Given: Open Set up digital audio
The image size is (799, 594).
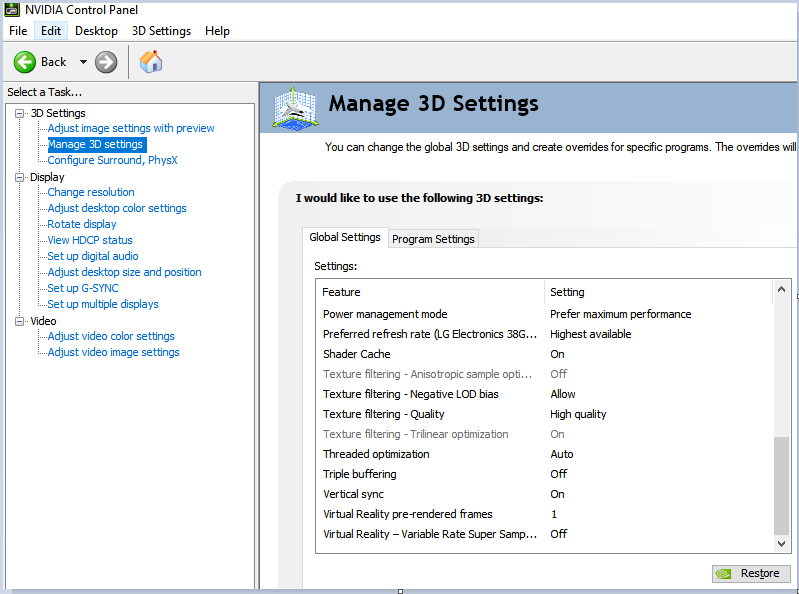Looking at the screenshot, I should (x=93, y=256).
